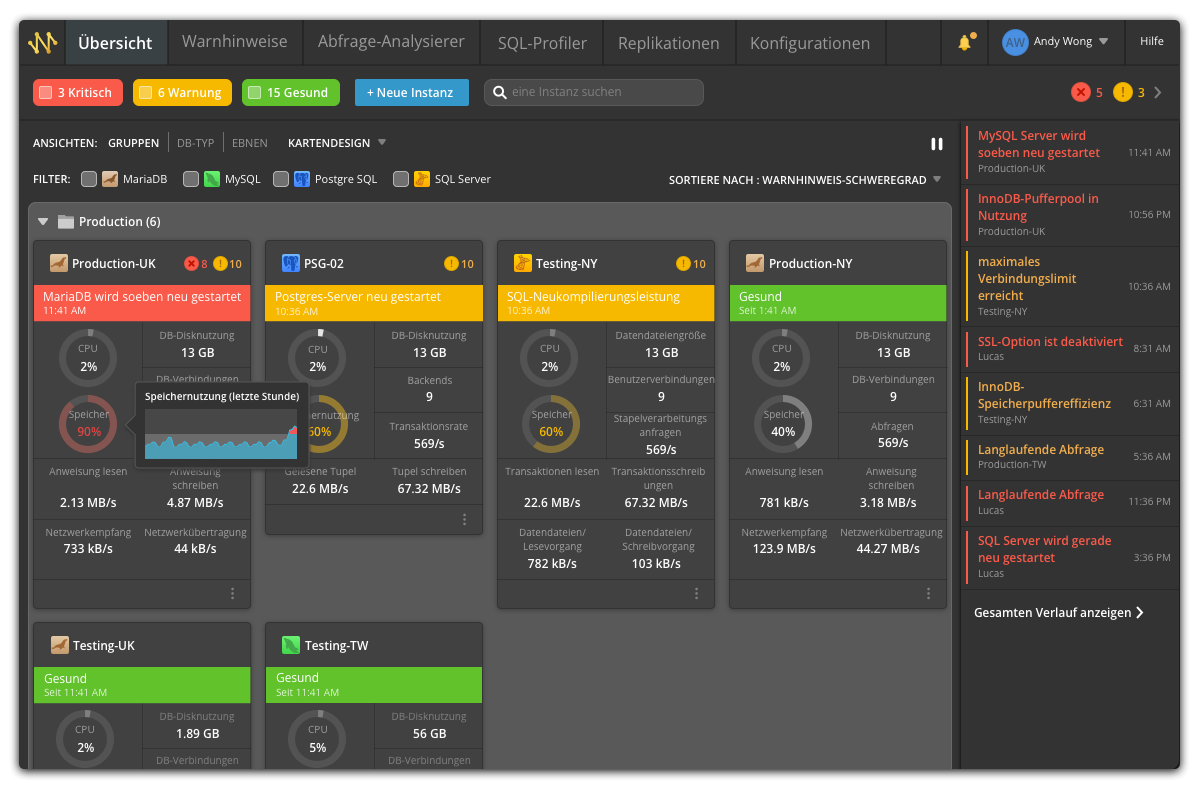
Task: Click the yellow warnings counter icon
Action: tap(1123, 92)
